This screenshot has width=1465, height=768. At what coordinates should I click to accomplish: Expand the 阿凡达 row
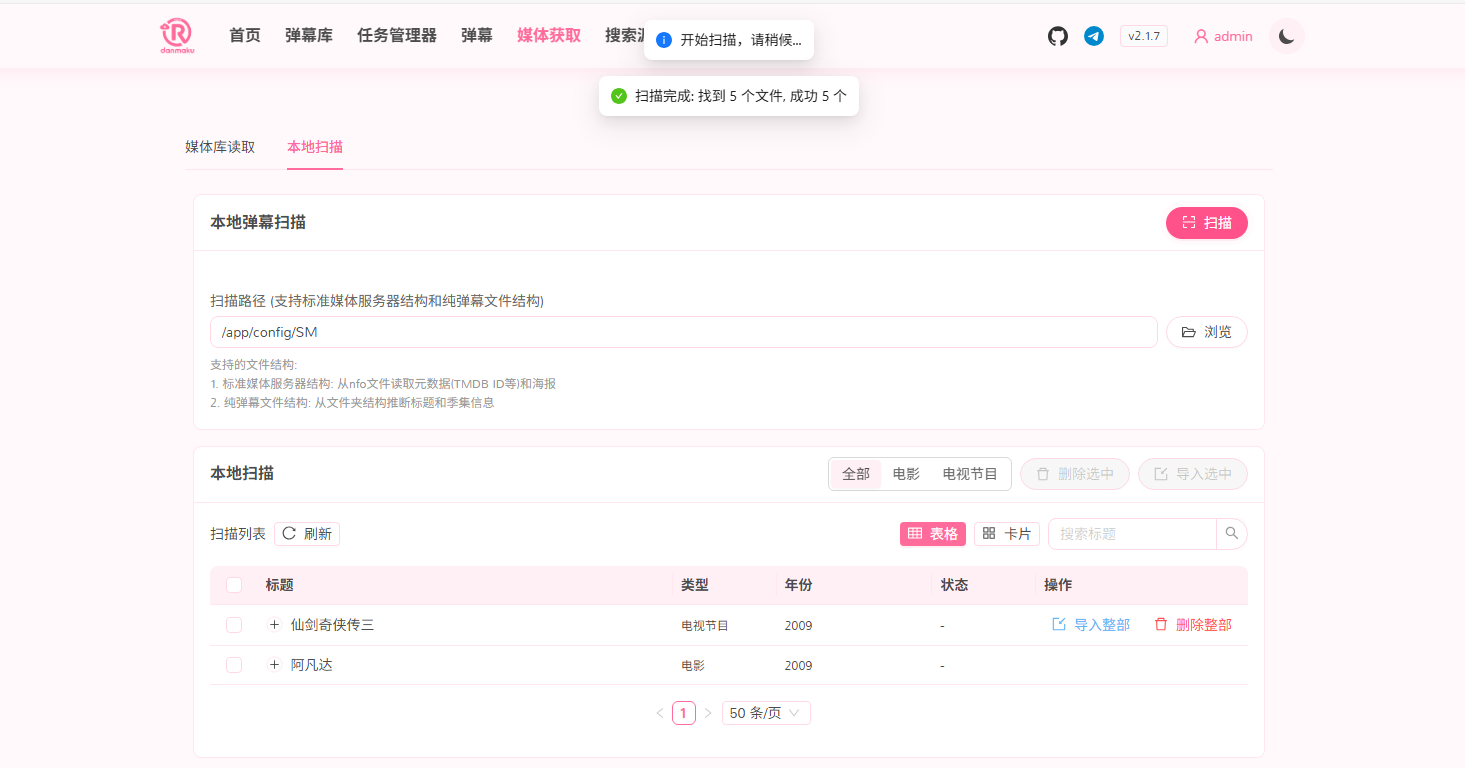pos(274,665)
